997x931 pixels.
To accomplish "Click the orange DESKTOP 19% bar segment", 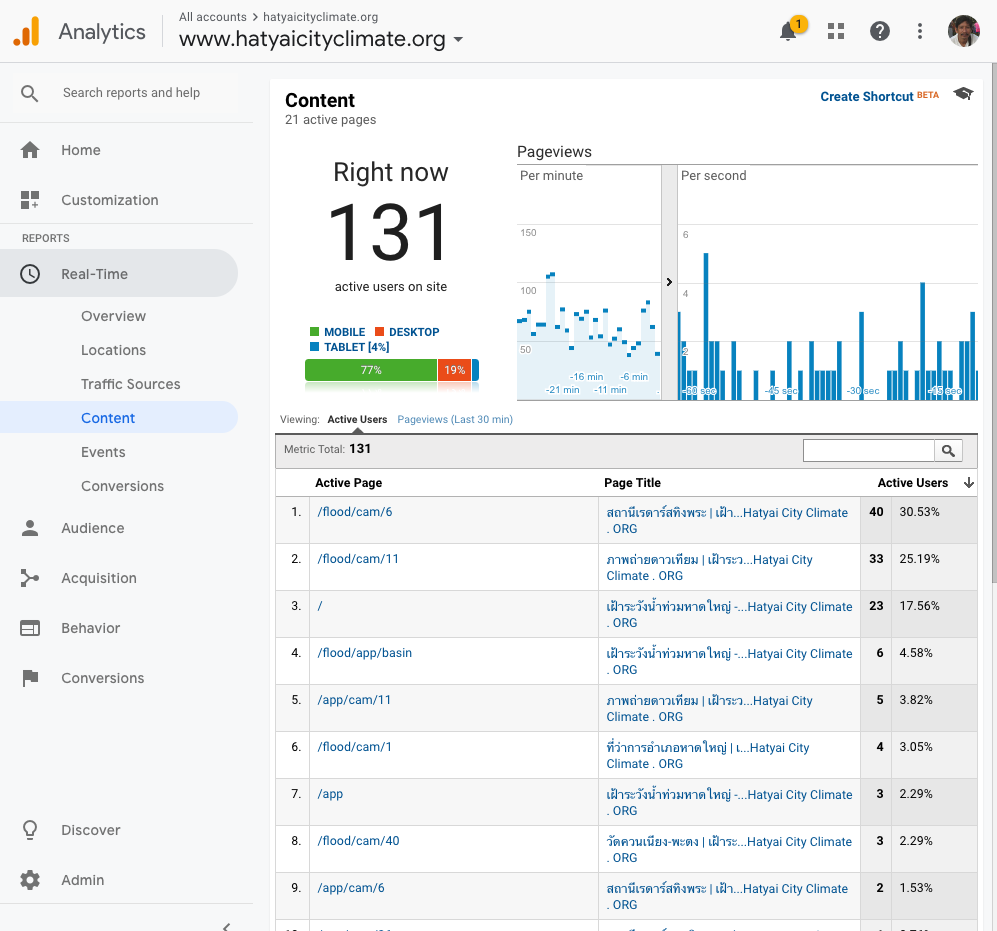I will click(x=455, y=370).
